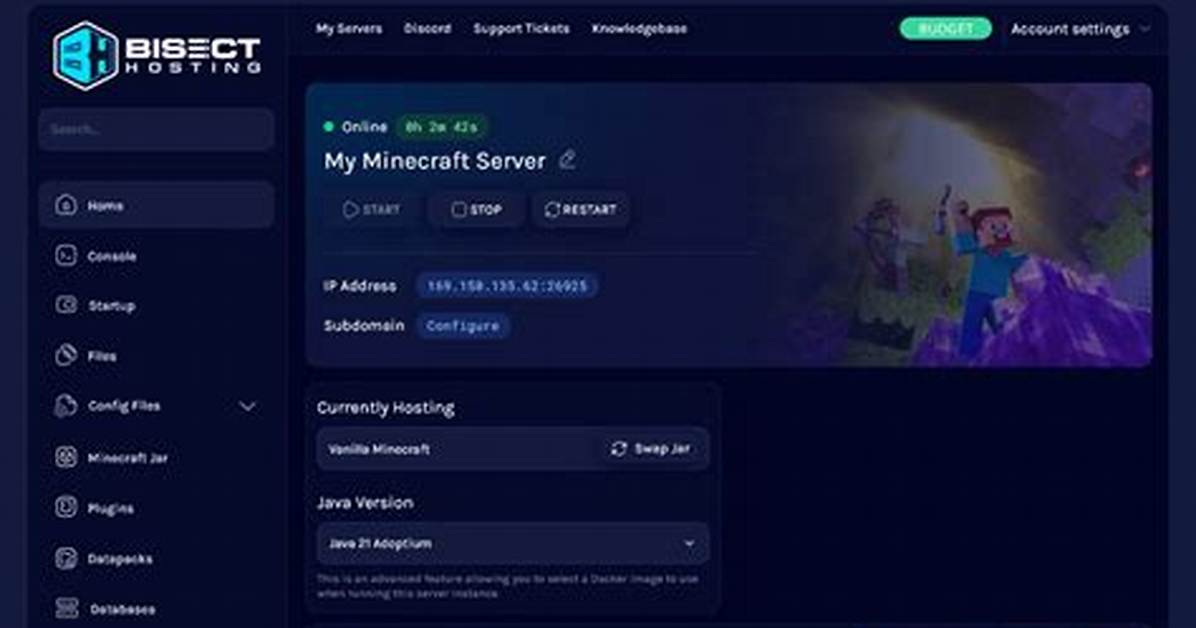Click the Plugins label in sidebar

click(x=111, y=509)
